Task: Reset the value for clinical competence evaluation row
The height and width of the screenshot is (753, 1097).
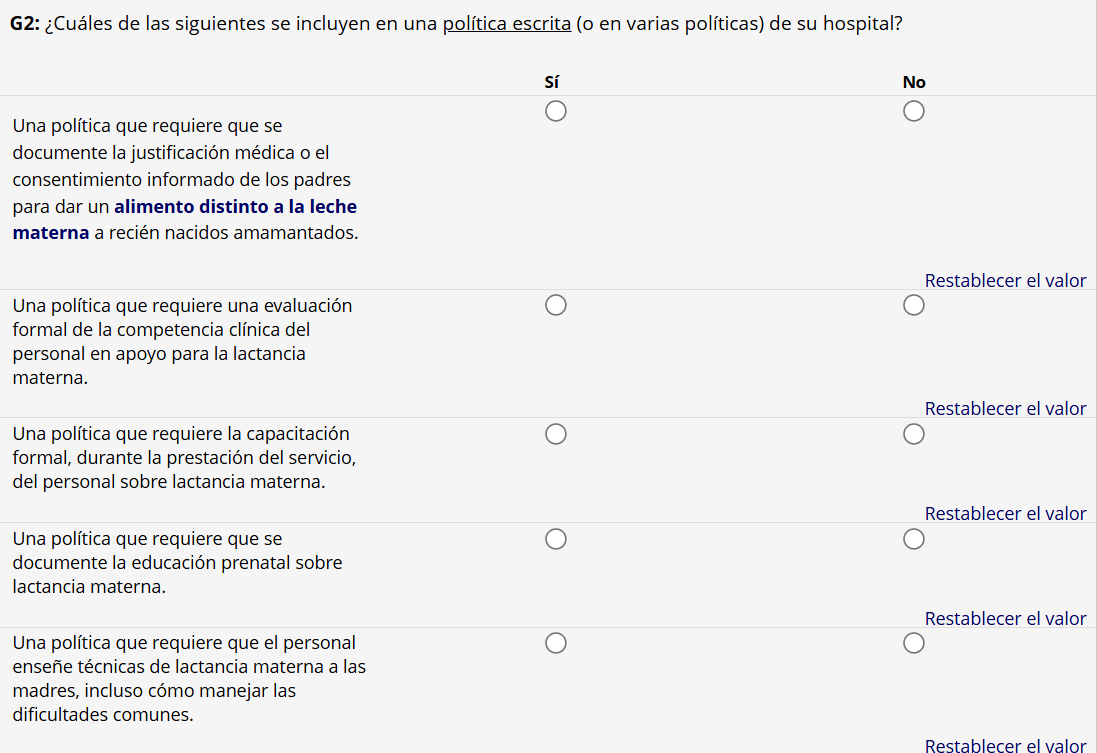Action: coord(1005,409)
